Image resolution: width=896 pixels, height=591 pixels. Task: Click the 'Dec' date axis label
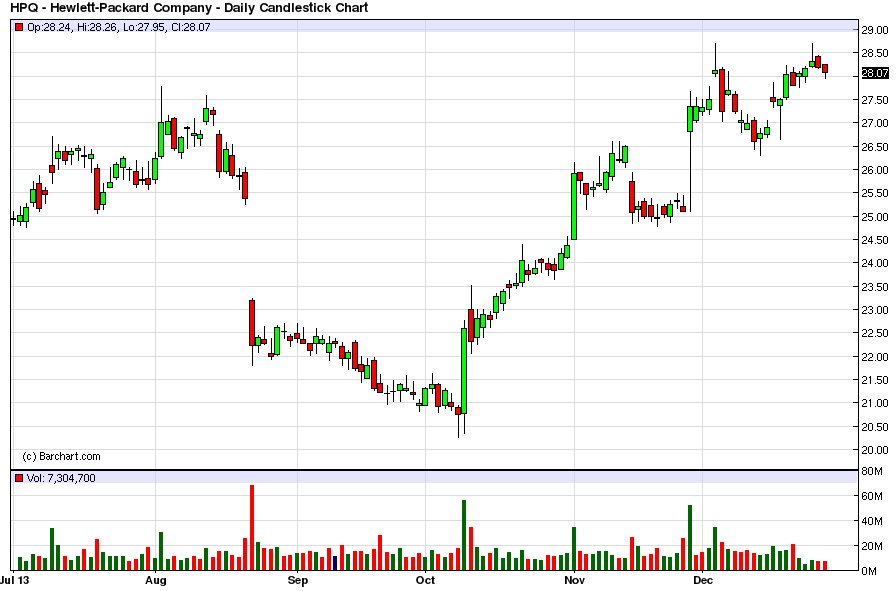coord(703,580)
